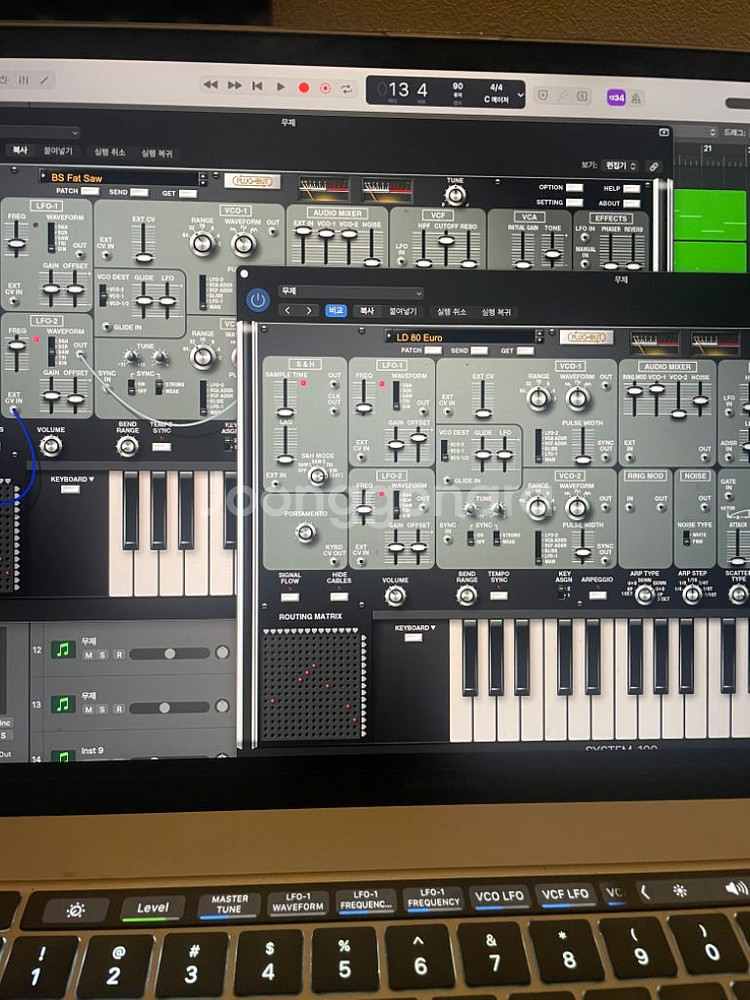This screenshot has height=1000, width=750.
Task: Click the HELP button
Action: (x=631, y=189)
